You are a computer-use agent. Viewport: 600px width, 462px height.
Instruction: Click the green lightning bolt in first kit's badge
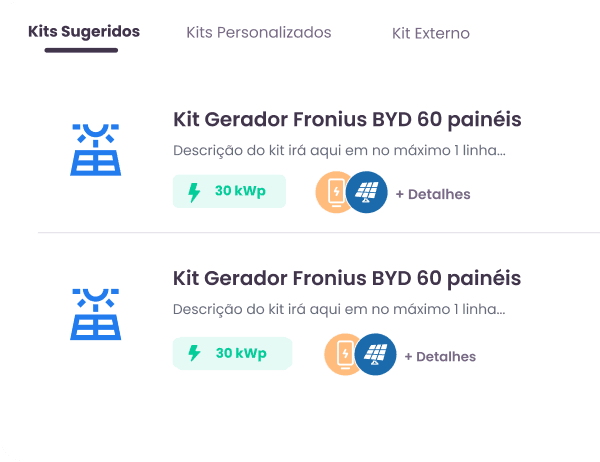[x=194, y=192]
